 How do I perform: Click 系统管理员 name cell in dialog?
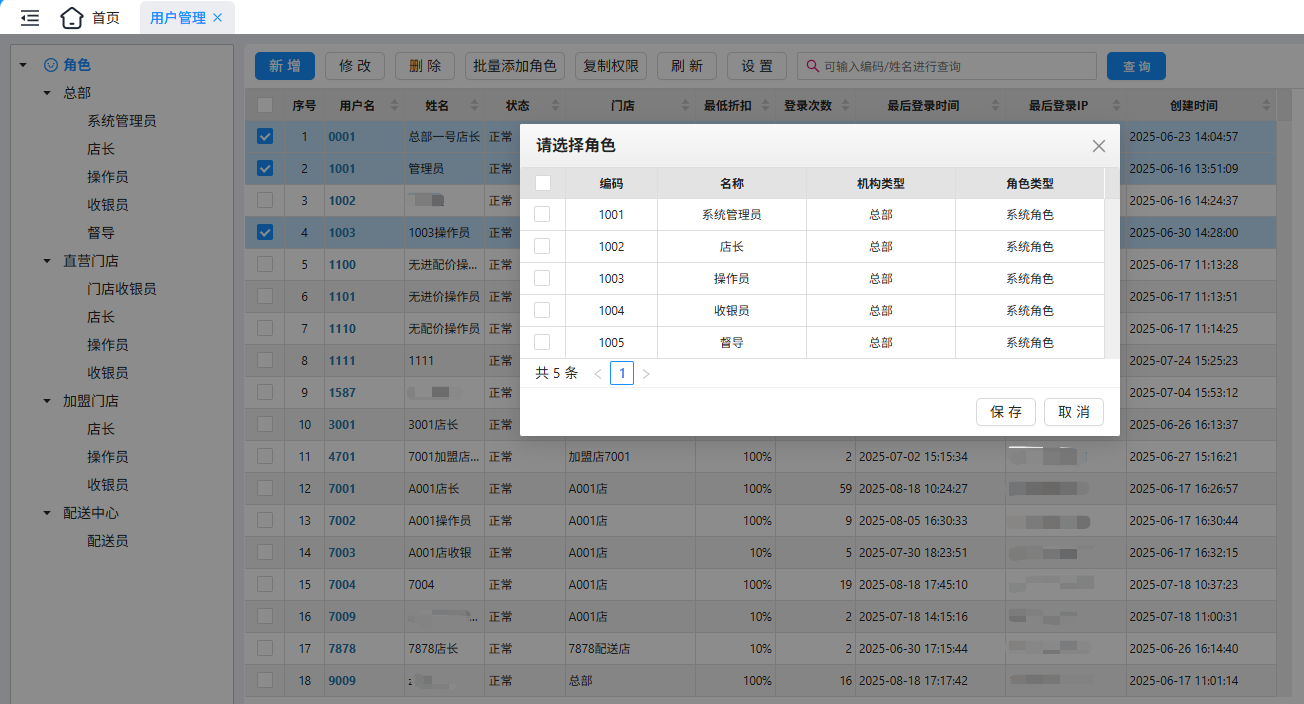732,214
